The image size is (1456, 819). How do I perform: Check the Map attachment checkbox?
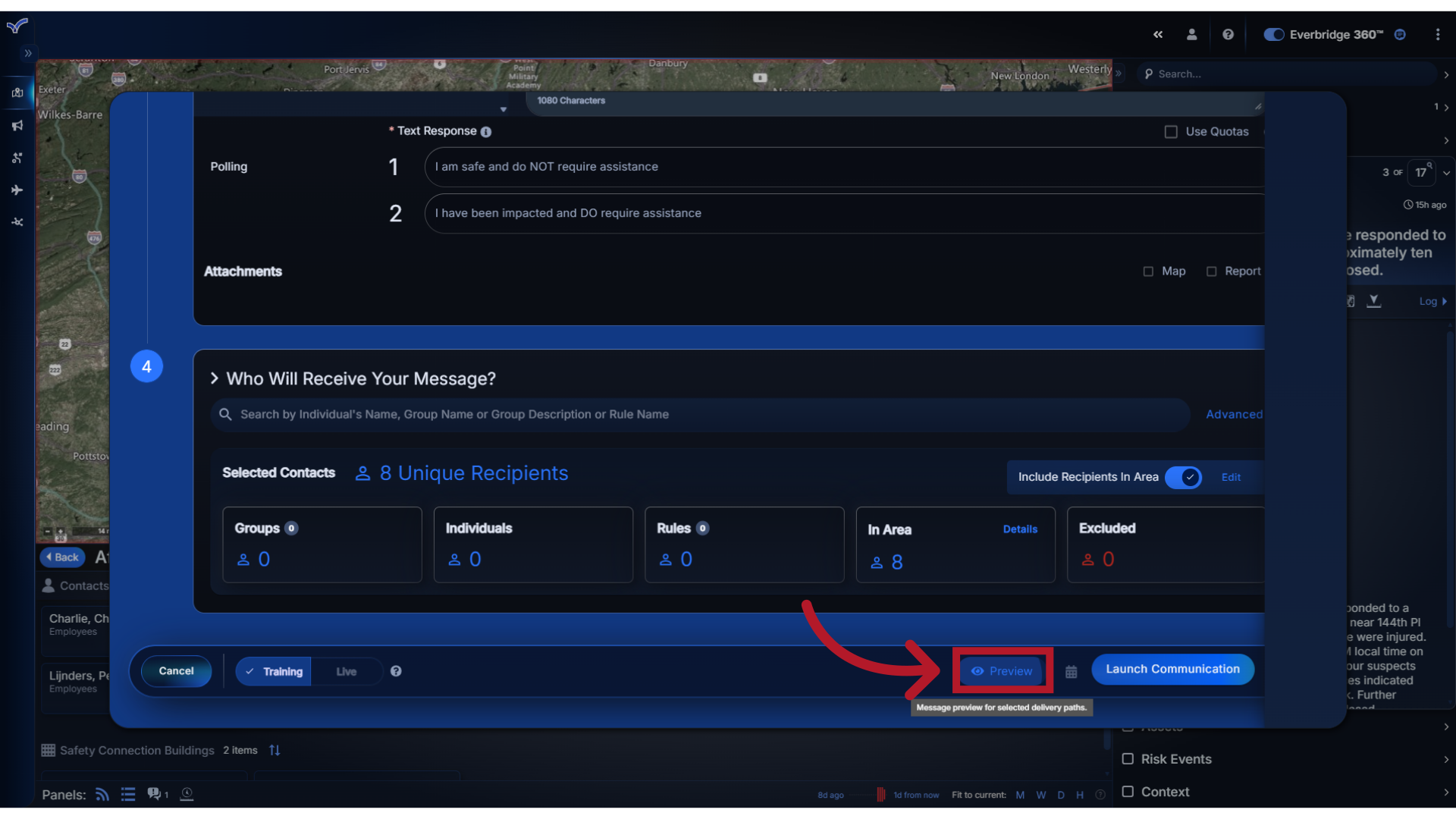click(x=1149, y=271)
